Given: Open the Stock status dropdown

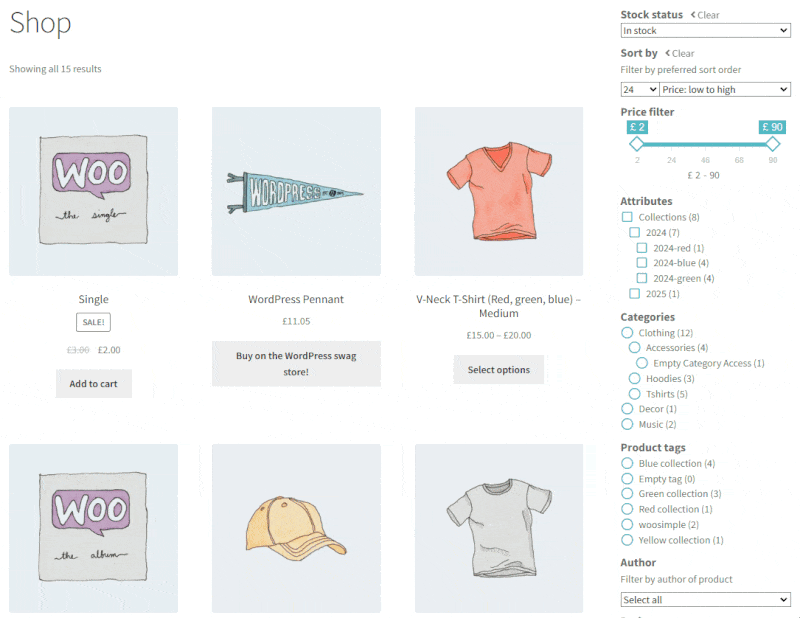Looking at the screenshot, I should (x=705, y=31).
